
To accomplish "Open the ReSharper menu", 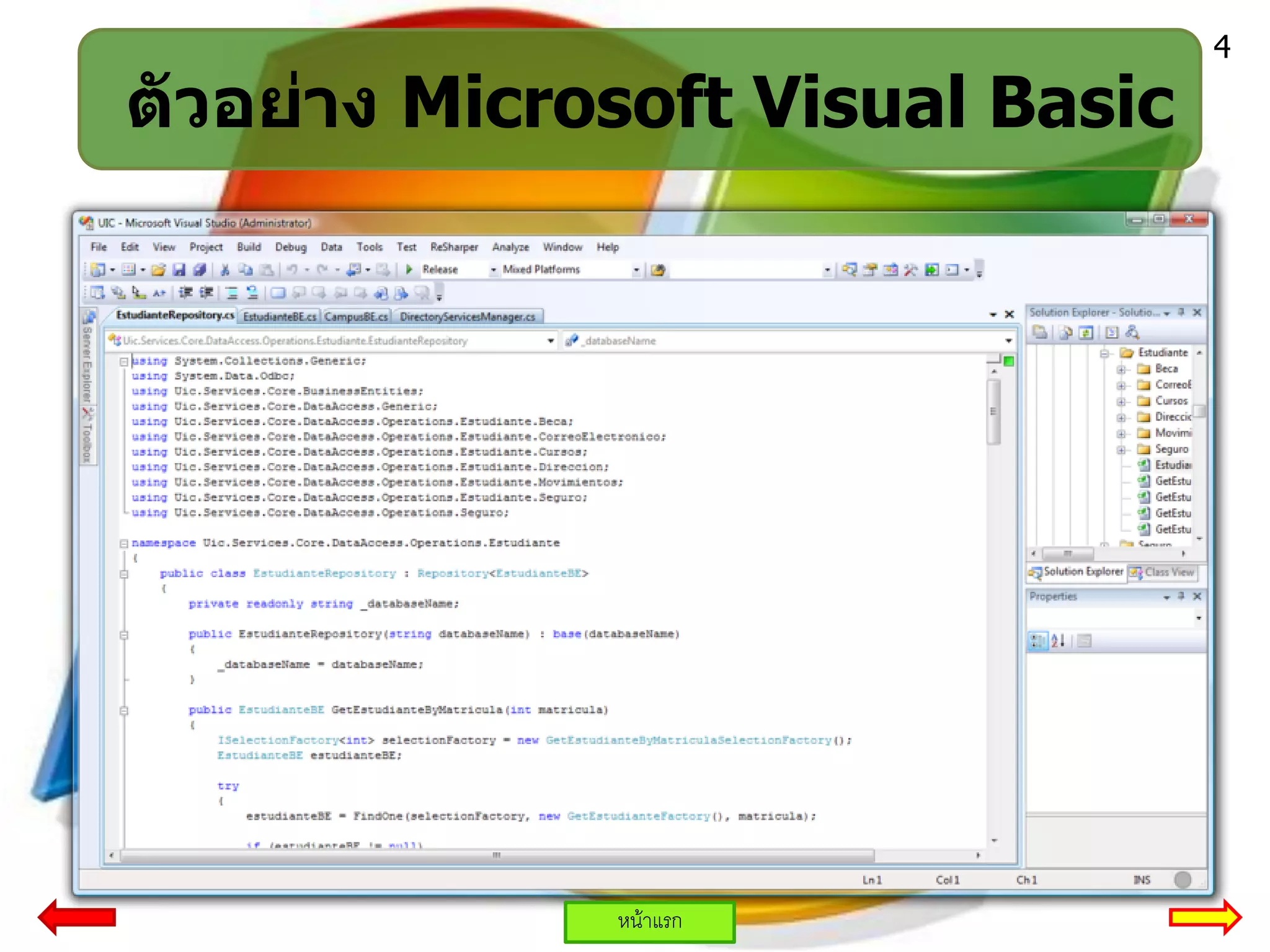I will [454, 247].
